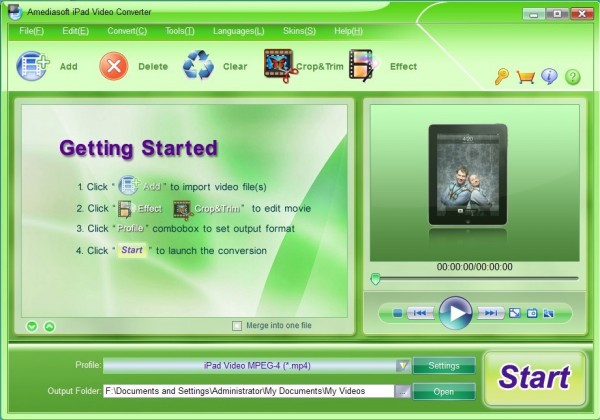
Task: Click the playback seek slider handle
Action: tap(375, 279)
